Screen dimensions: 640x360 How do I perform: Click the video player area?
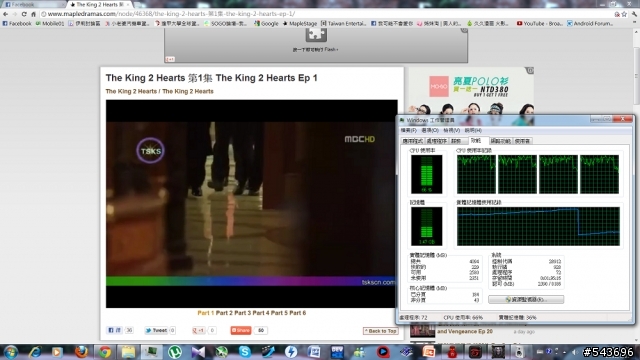(x=251, y=204)
